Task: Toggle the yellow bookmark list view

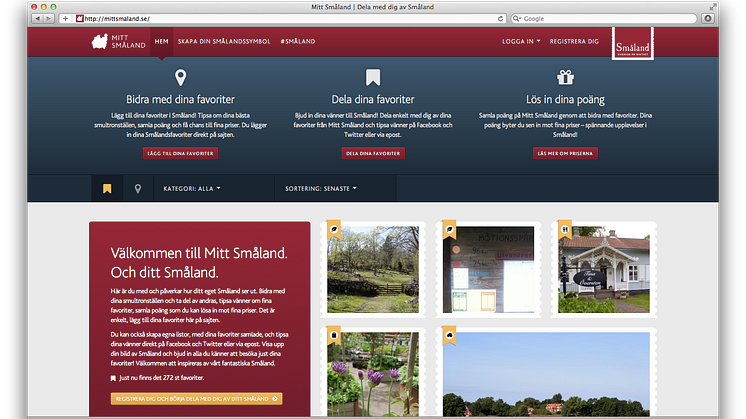Action: 106,188
